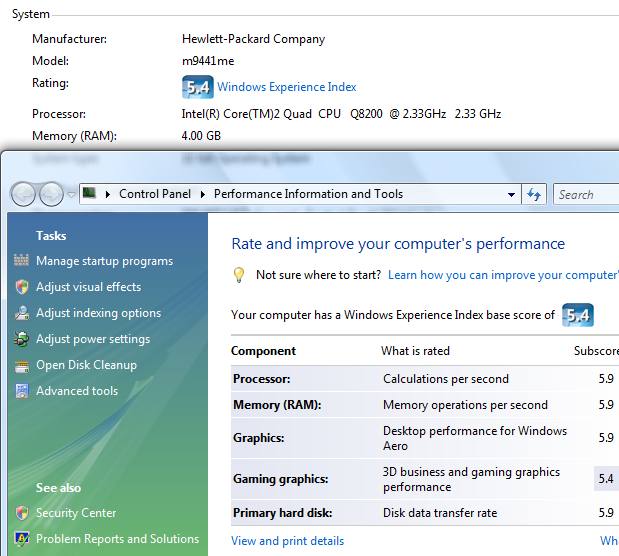Click the m9441me model value
The width and height of the screenshot is (619, 556).
[x=208, y=61]
